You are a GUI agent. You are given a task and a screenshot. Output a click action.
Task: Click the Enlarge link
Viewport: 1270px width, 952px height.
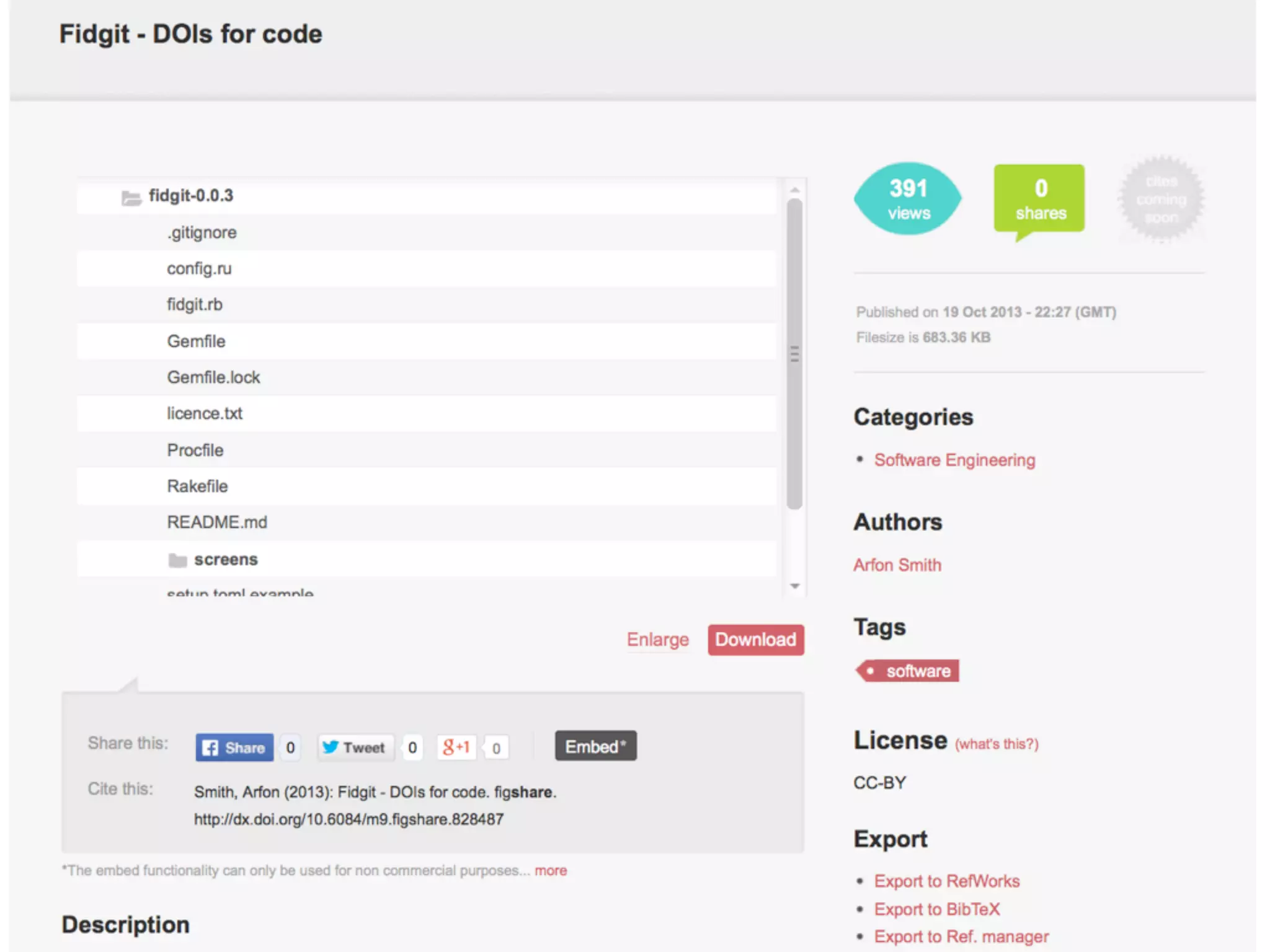(657, 640)
